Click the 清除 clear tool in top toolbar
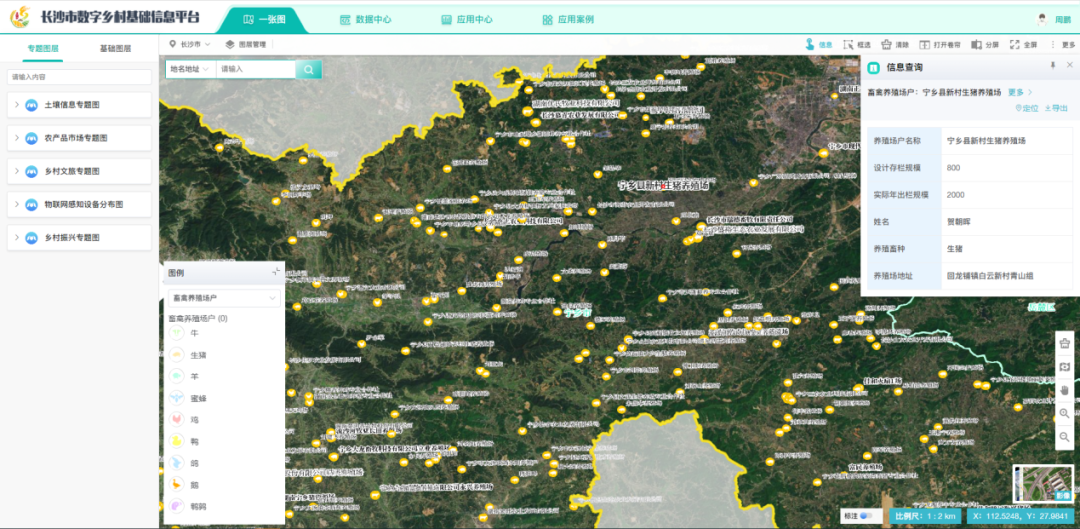Viewport: 1080px width, 529px height. click(895, 45)
